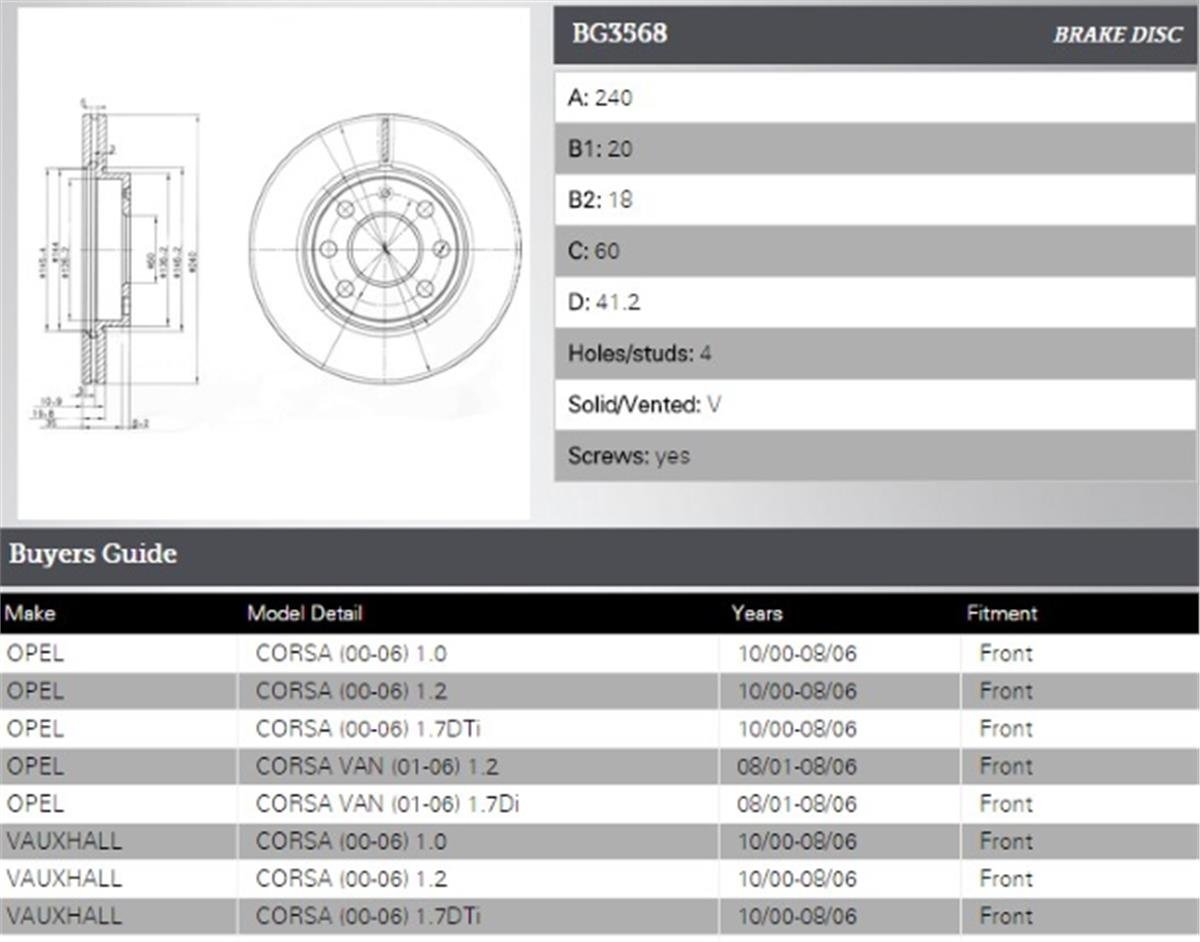The height and width of the screenshot is (942, 1200).
Task: Click the BG3568 part number
Action: click(619, 34)
